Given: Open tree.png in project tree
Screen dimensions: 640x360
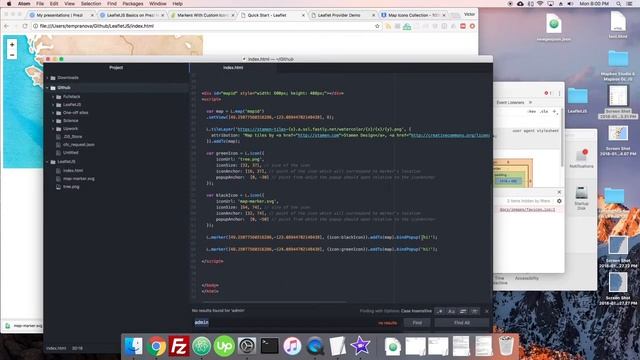Looking at the screenshot, I should pyautogui.click(x=71, y=187).
